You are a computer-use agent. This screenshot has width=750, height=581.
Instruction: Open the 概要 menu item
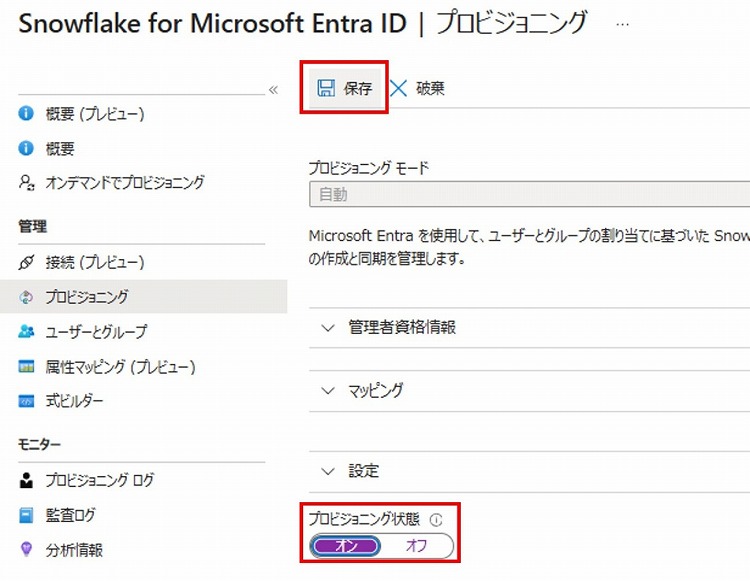pyautogui.click(x=60, y=149)
